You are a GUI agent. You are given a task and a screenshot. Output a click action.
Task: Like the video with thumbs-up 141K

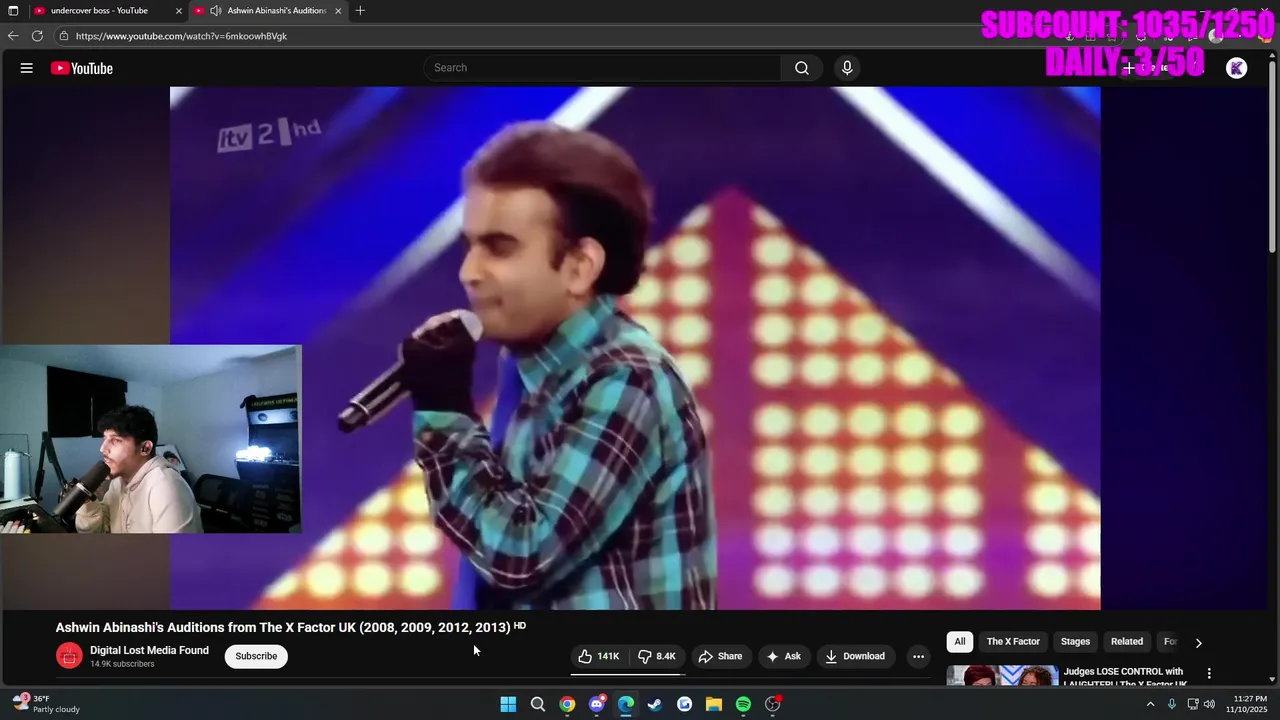tap(598, 656)
